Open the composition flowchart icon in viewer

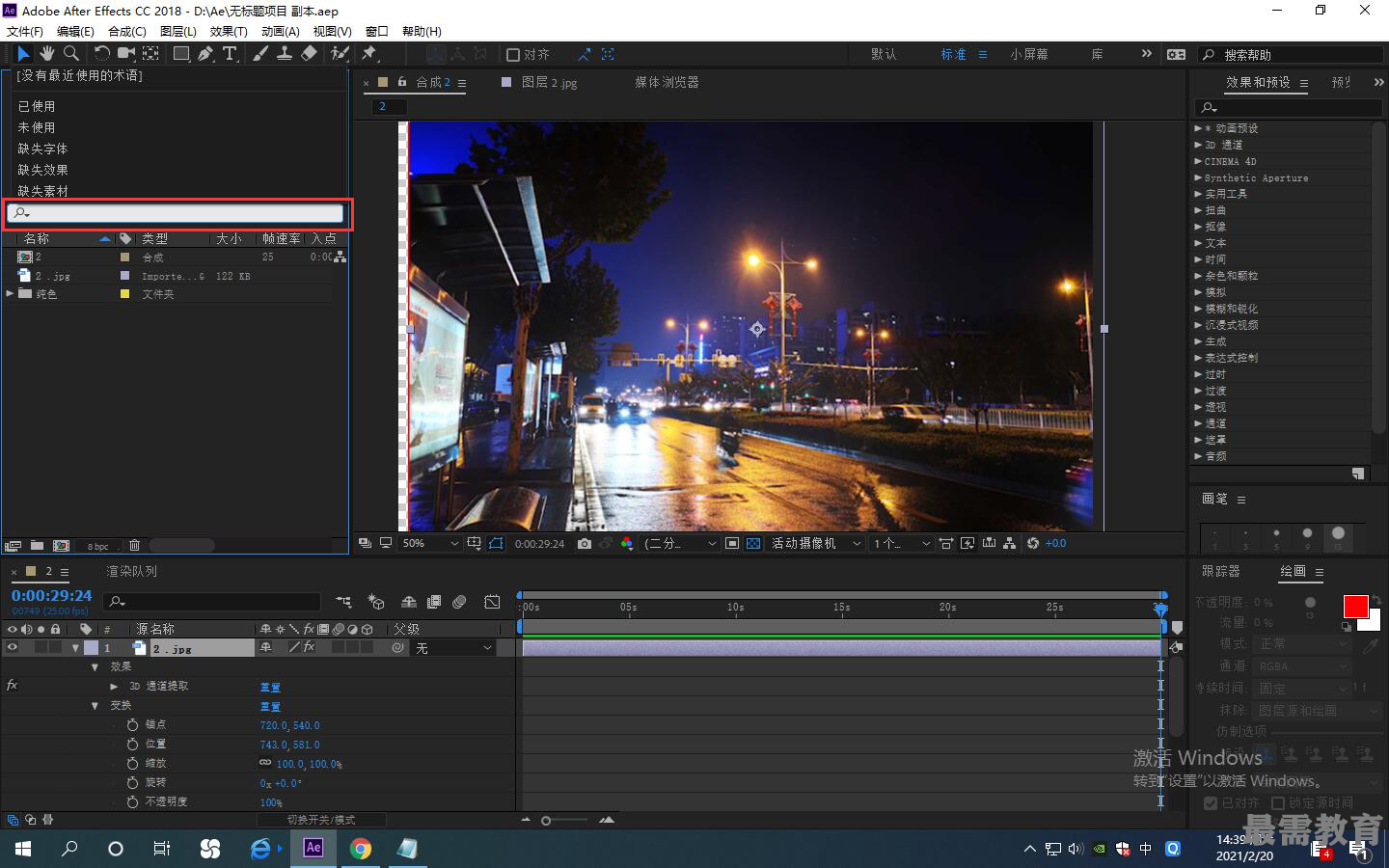coord(1009,544)
